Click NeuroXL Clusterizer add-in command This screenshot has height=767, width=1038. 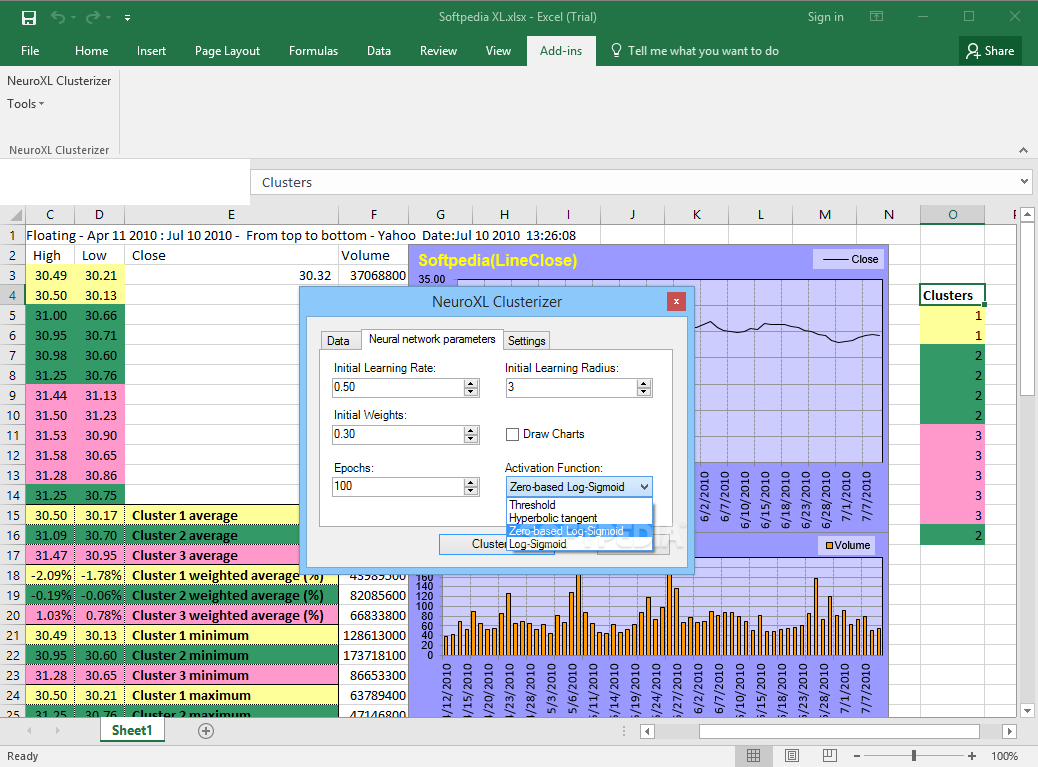(x=59, y=81)
